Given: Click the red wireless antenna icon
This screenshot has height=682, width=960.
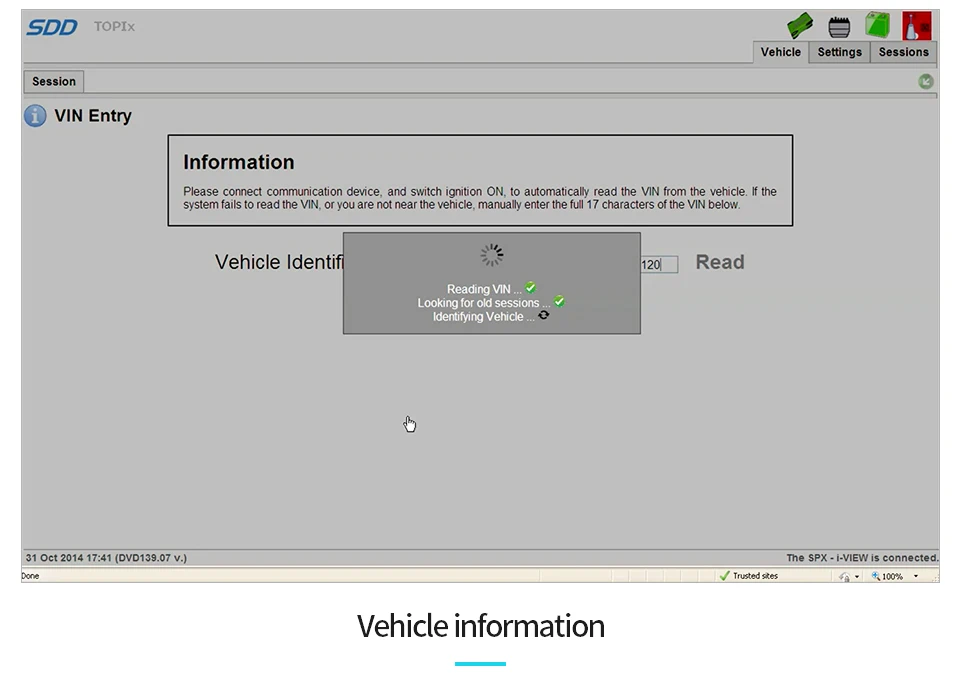Looking at the screenshot, I should tap(917, 26).
